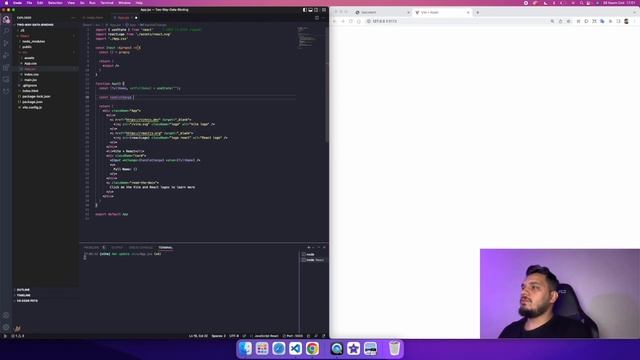Open the Explorer view in activity bar
The height and width of the screenshot is (360, 640).
point(6,19)
